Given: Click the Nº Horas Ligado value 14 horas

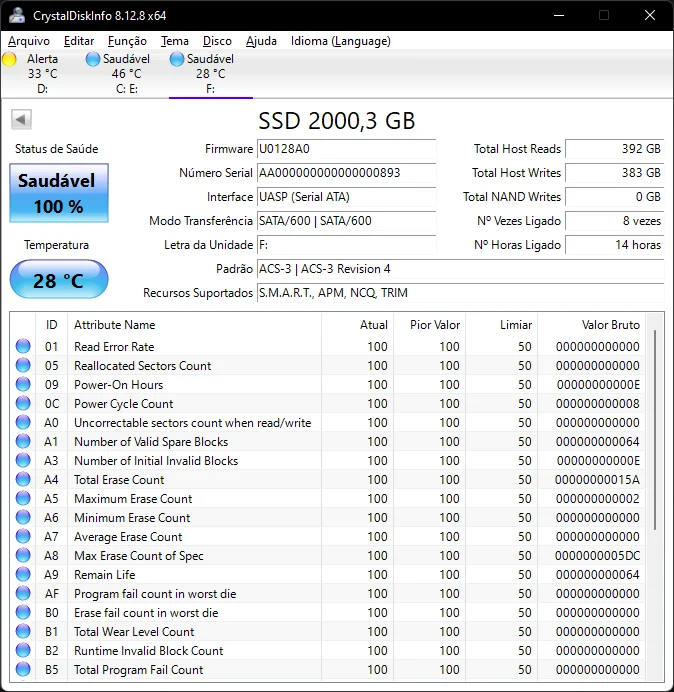Looking at the screenshot, I should click(x=614, y=245).
